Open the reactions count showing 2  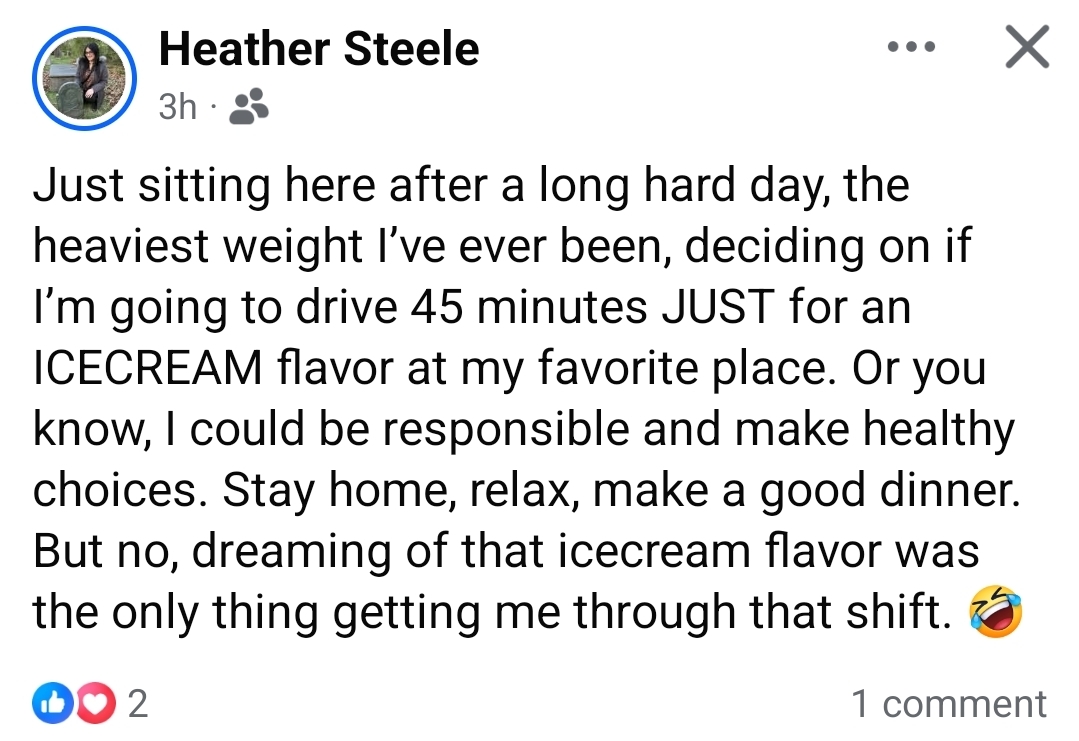(x=138, y=704)
